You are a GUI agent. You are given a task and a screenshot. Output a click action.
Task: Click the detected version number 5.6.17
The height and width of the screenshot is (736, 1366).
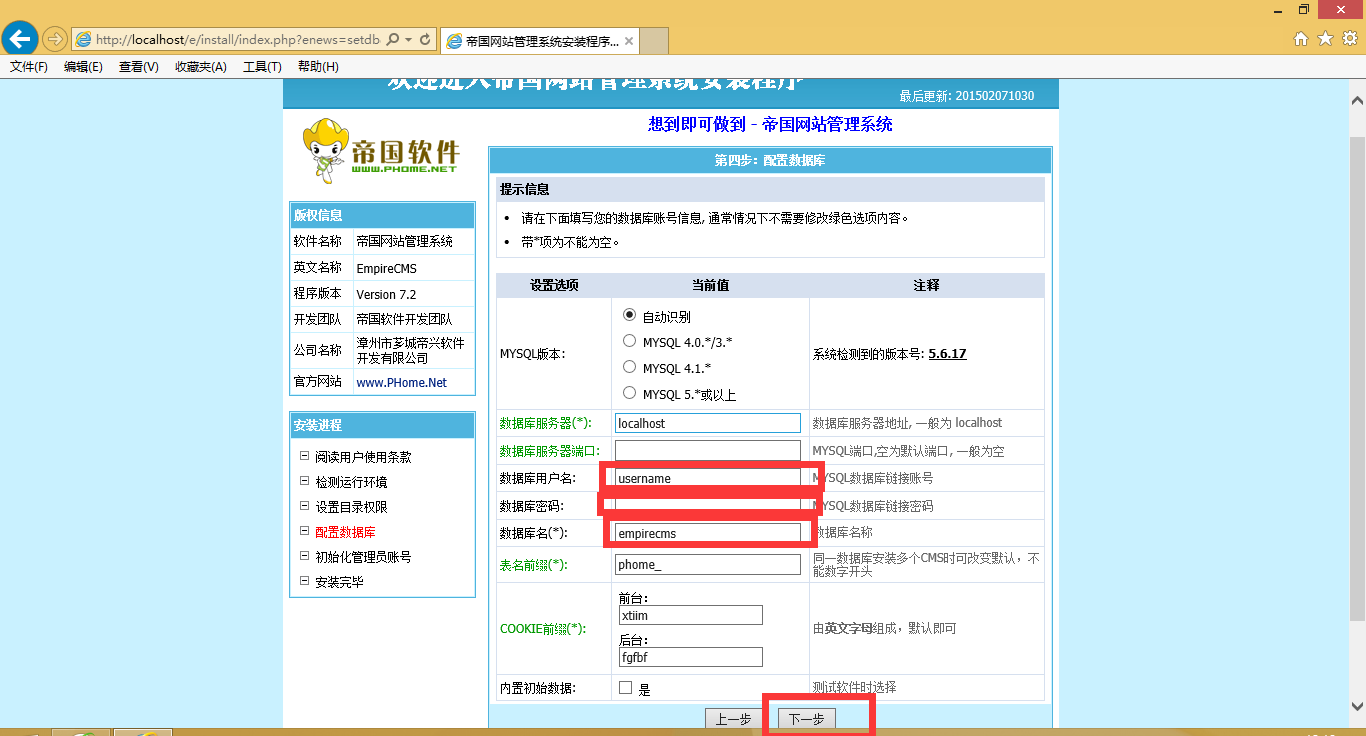point(947,354)
